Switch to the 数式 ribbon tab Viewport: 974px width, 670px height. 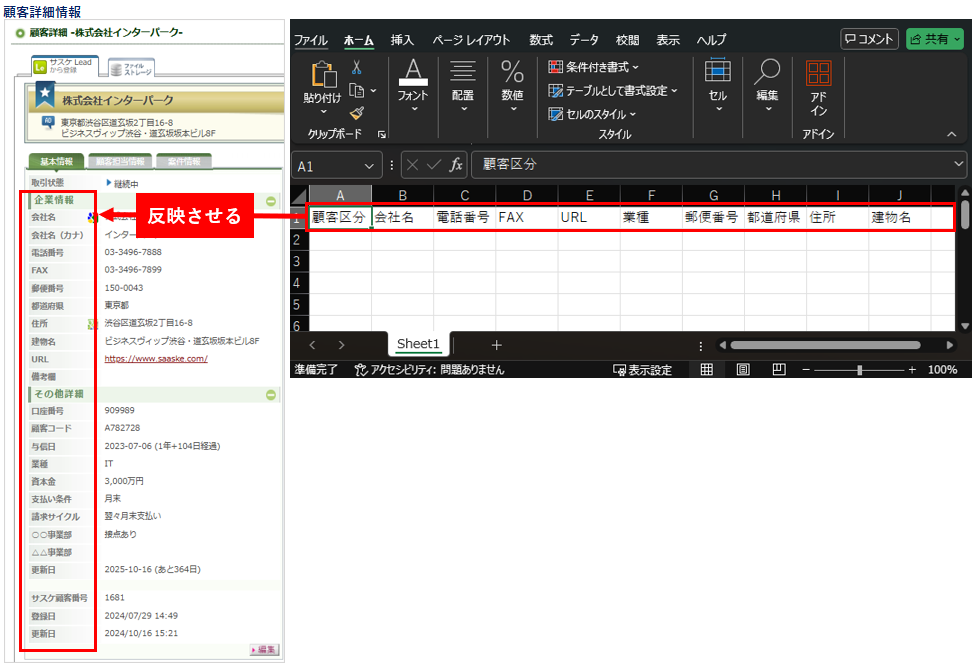541,40
